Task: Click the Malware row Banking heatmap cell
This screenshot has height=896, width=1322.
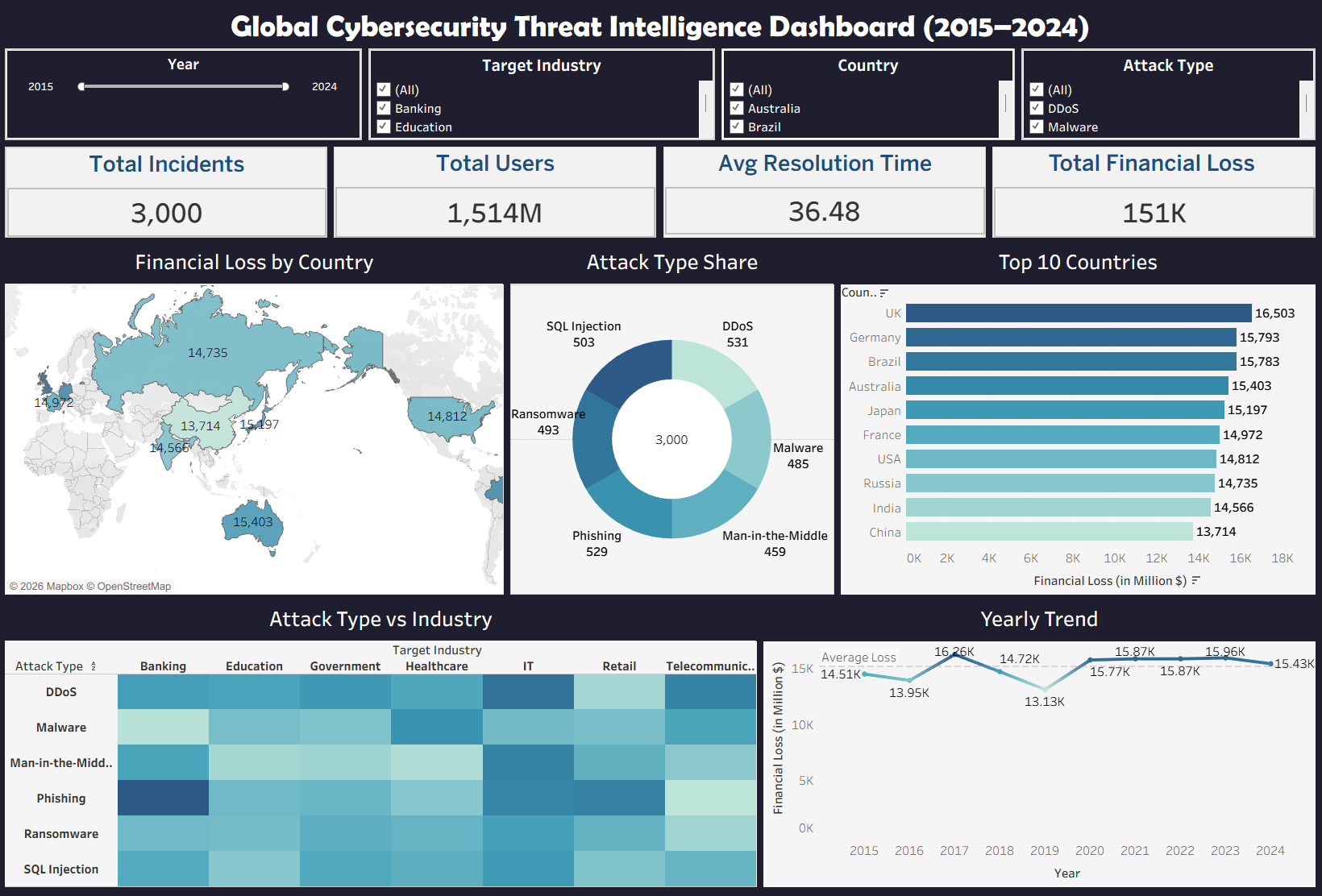Action: coord(163,727)
